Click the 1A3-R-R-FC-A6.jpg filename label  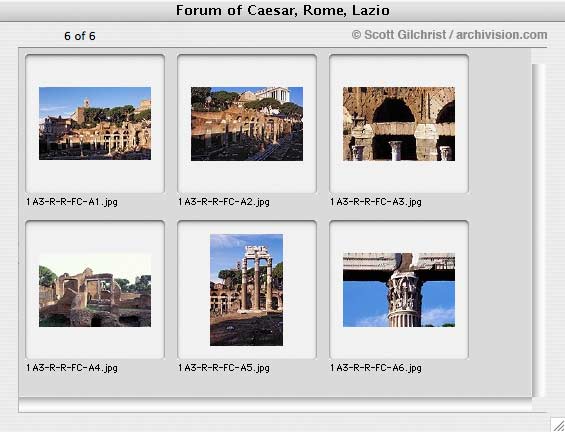point(376,368)
